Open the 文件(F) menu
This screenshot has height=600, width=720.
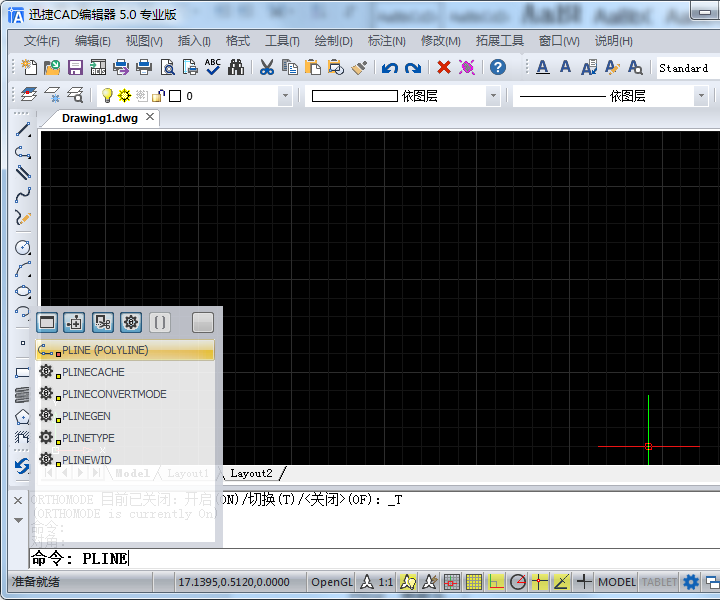coord(42,41)
